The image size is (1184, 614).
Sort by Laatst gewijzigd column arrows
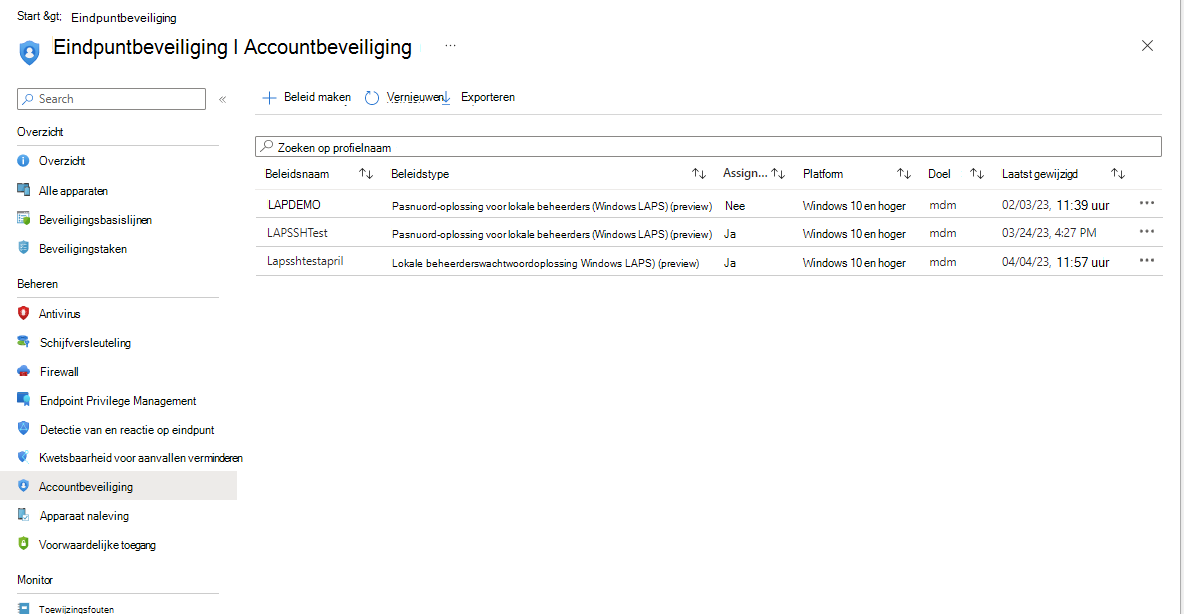[1118, 174]
